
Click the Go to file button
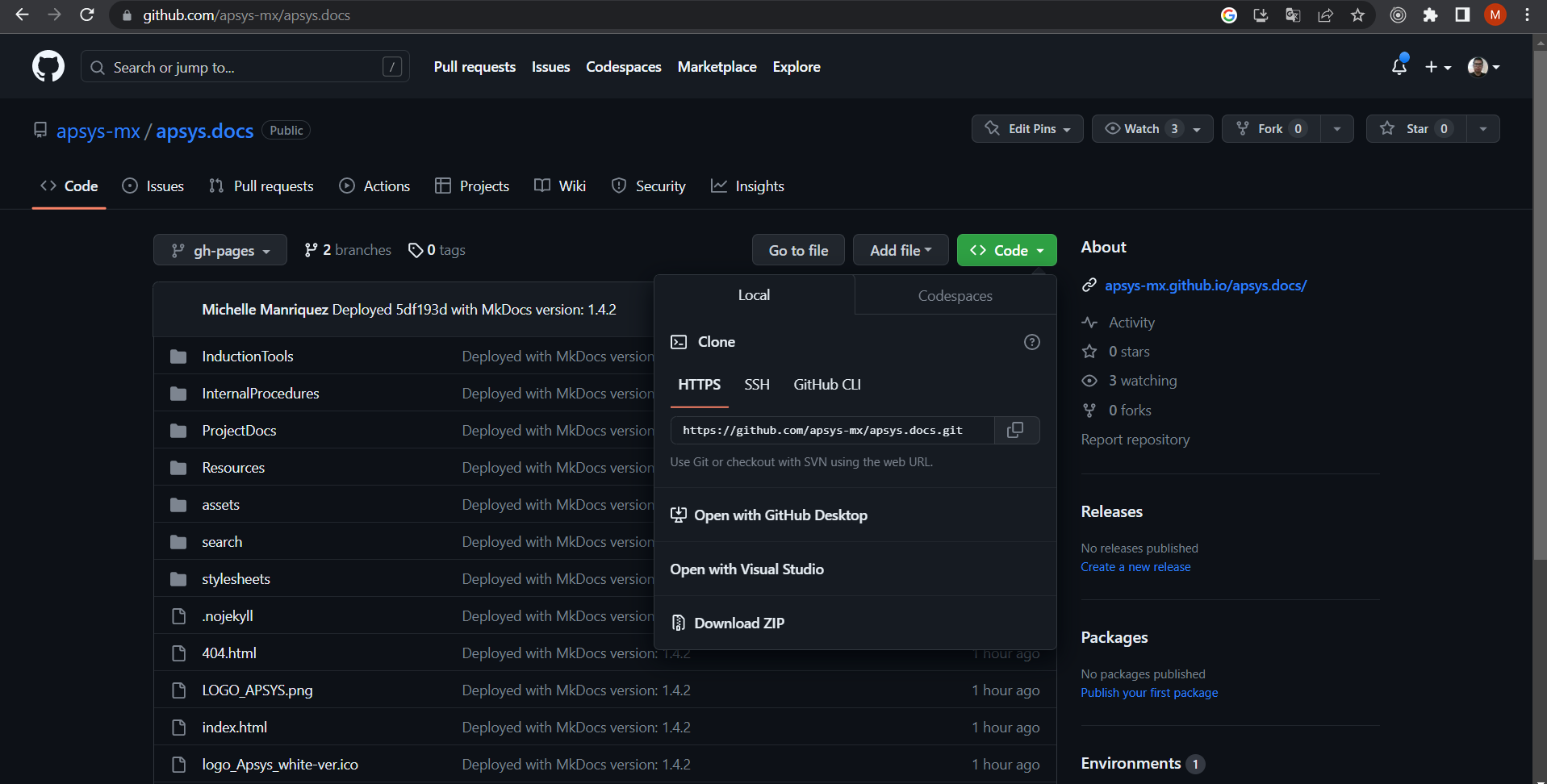pos(797,250)
